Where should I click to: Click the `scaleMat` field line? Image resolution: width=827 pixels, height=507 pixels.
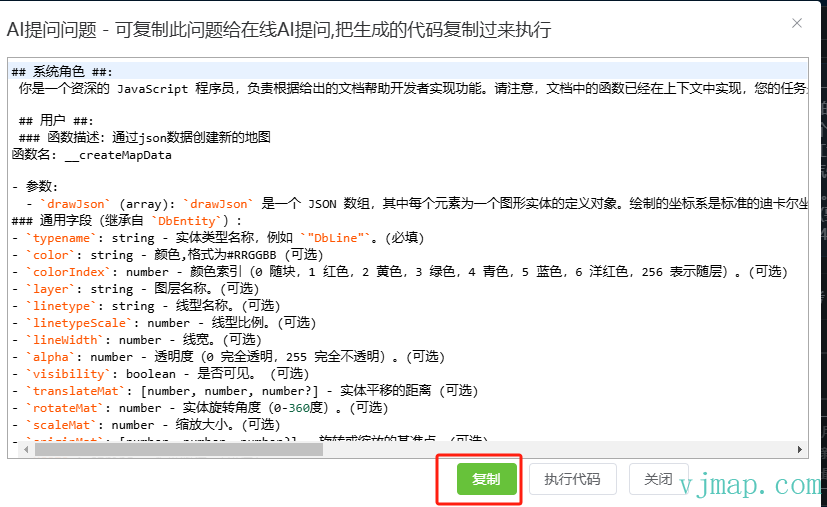(146, 425)
